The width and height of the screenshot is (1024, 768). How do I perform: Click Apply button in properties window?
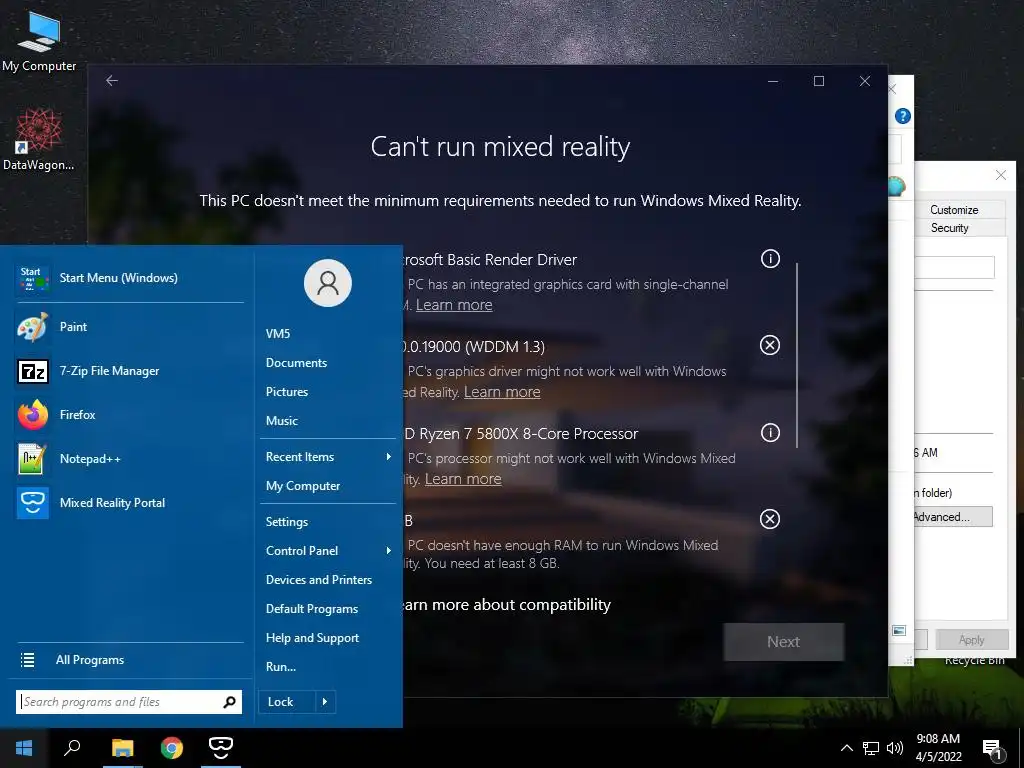971,640
